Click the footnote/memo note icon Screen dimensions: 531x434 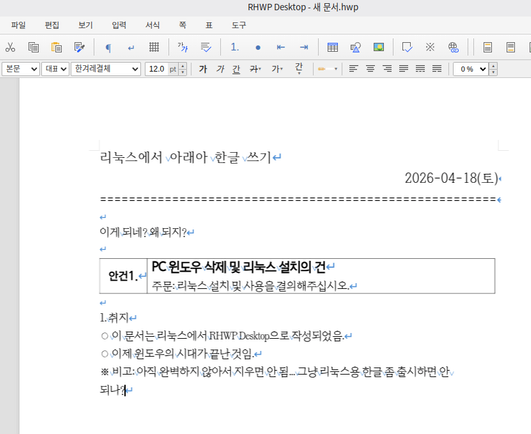(407, 47)
